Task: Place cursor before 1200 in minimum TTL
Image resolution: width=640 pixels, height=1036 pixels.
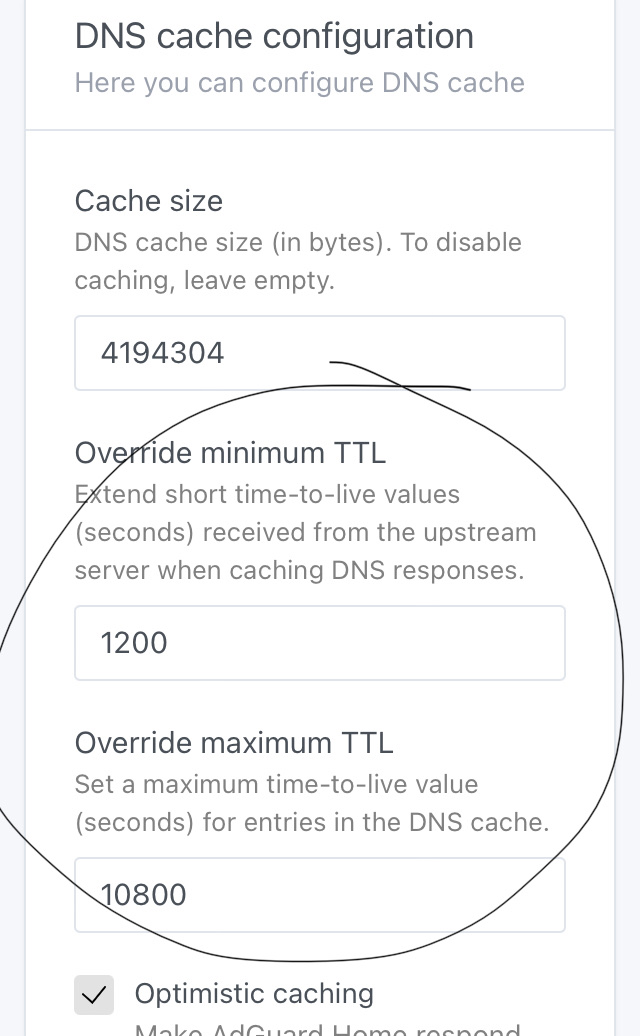Action: tap(98, 643)
